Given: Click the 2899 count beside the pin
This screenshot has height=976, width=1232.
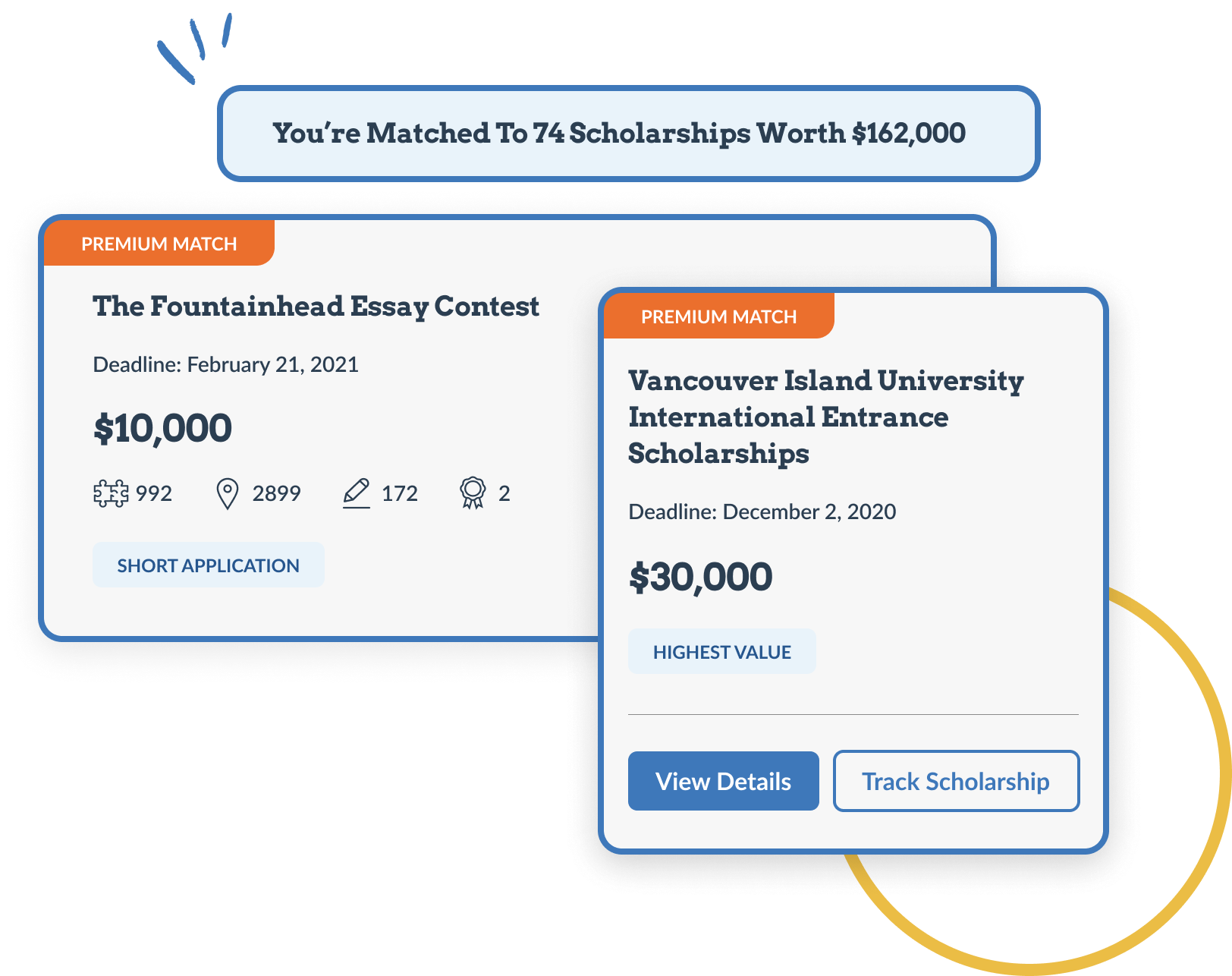Looking at the screenshot, I should click(276, 494).
